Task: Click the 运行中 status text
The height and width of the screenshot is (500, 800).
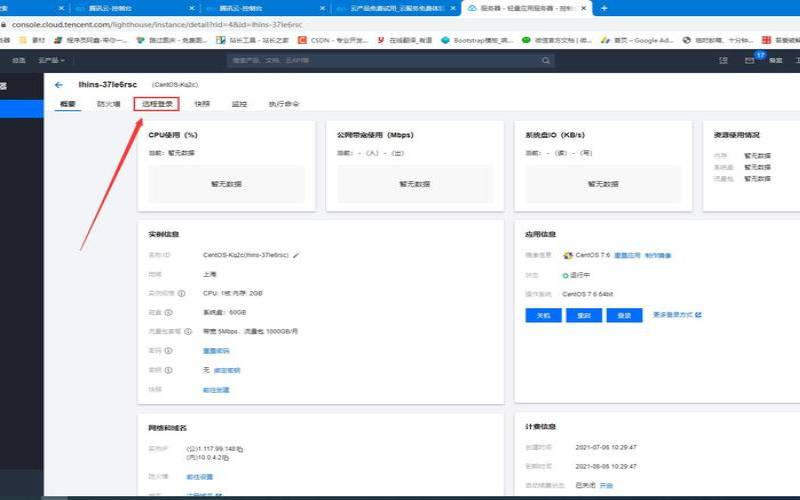Action: 580,275
